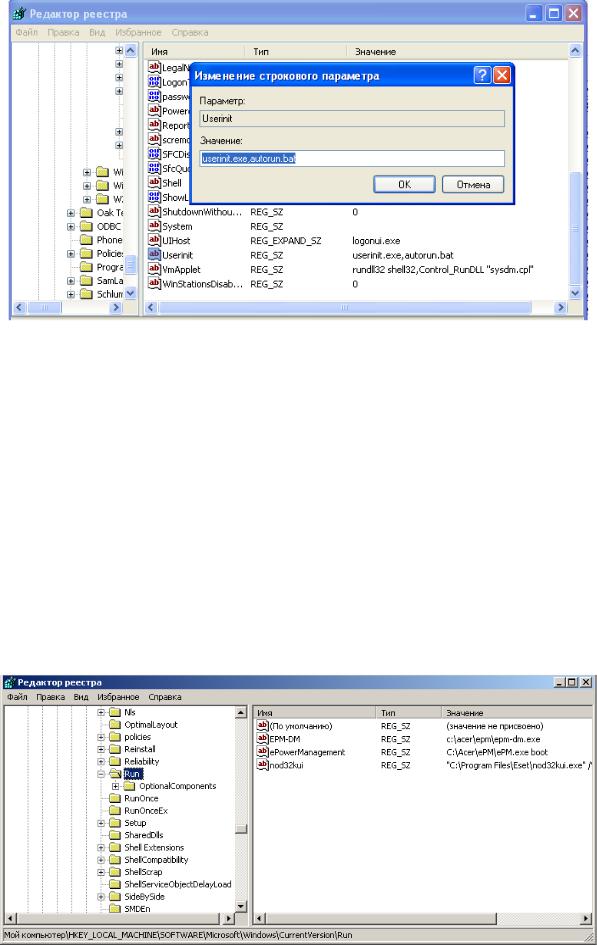Click the EPM-DM value icon
The height and width of the screenshot is (946, 597).
coord(262,738)
